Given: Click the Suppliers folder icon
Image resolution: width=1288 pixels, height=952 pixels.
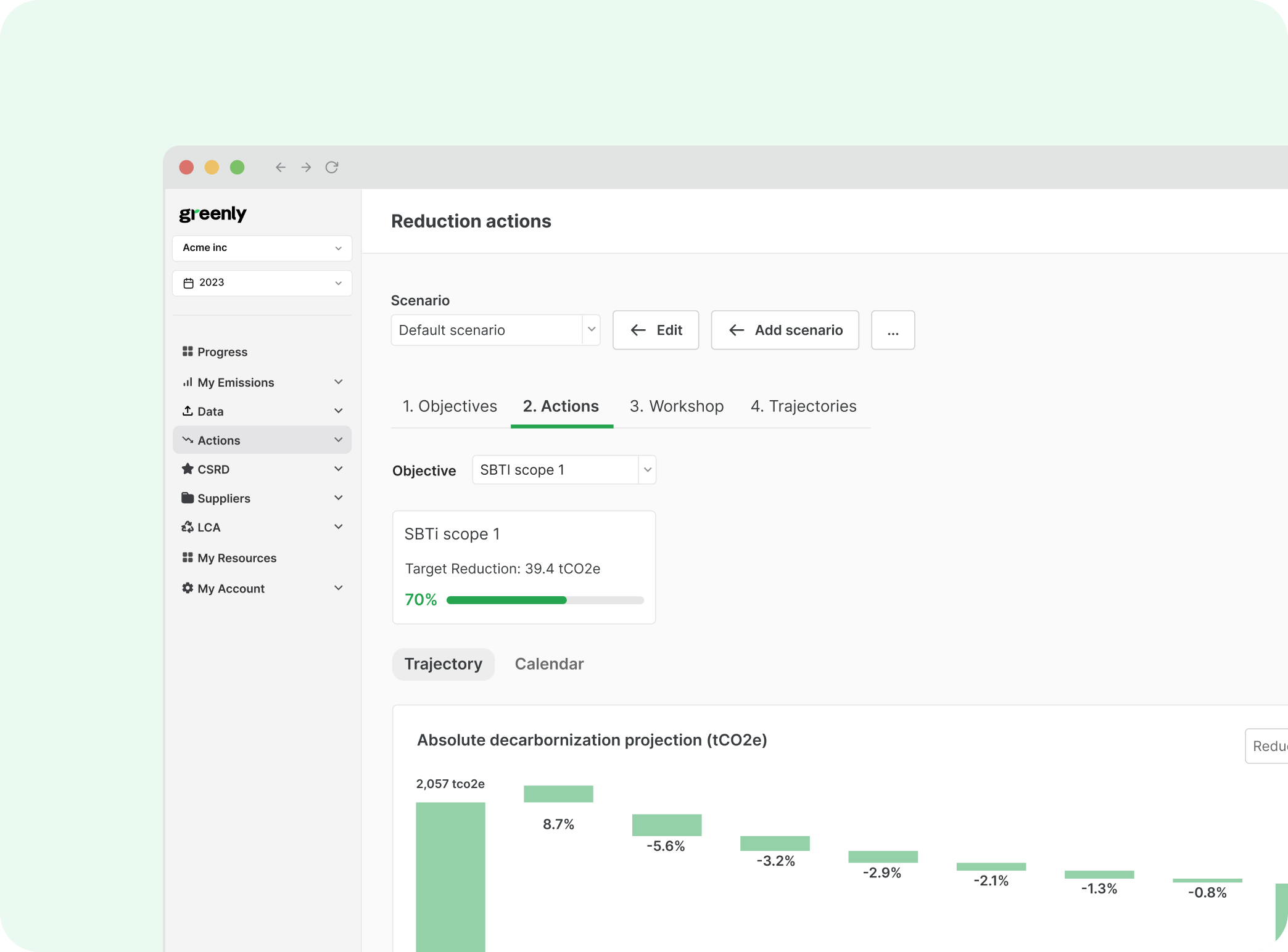Looking at the screenshot, I should coord(188,498).
